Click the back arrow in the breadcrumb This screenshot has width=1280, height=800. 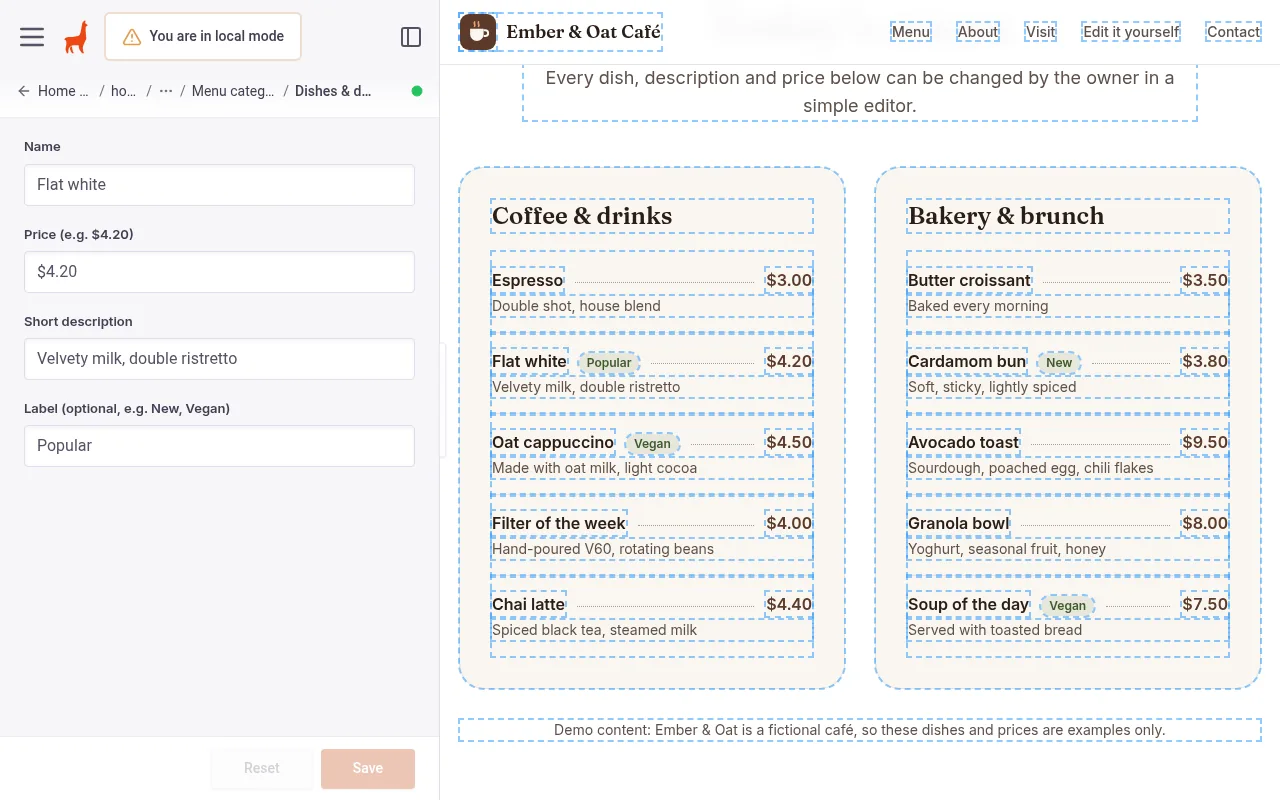(24, 91)
